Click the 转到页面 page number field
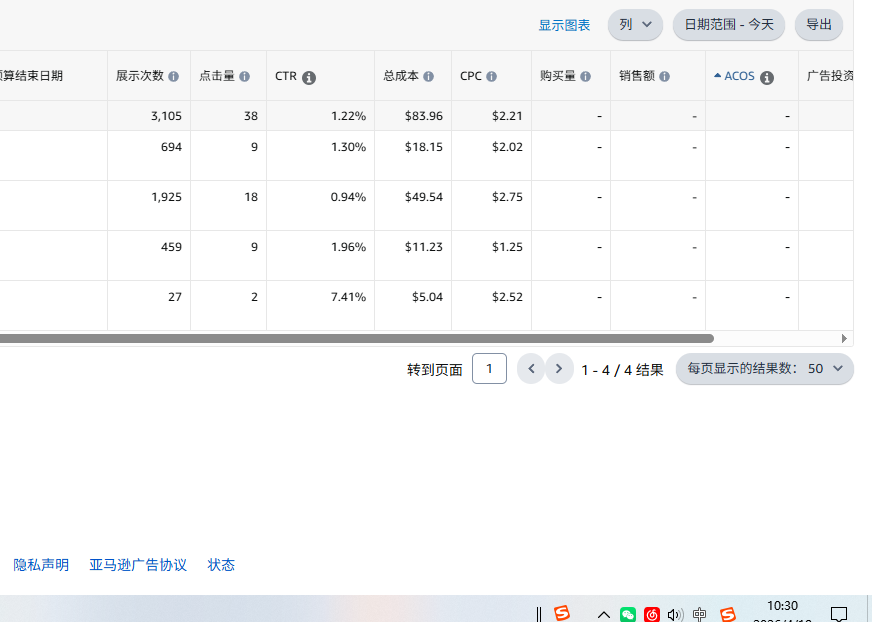The height and width of the screenshot is (622, 872). pos(489,369)
